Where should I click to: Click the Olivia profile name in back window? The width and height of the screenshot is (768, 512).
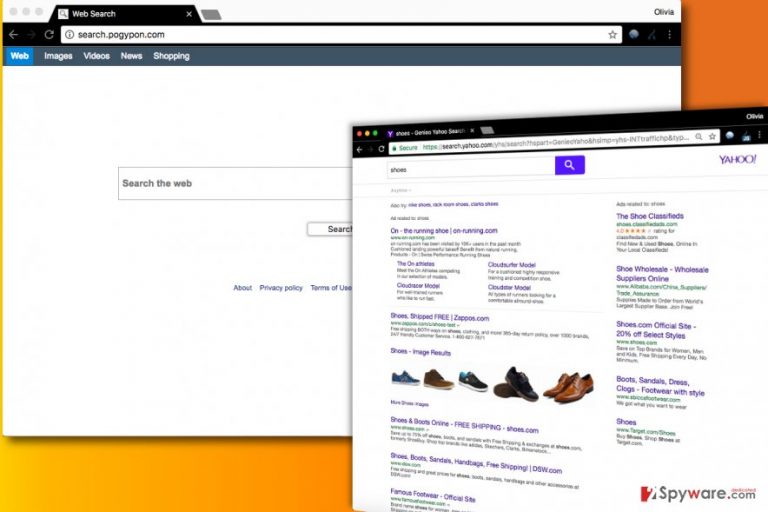[664, 12]
